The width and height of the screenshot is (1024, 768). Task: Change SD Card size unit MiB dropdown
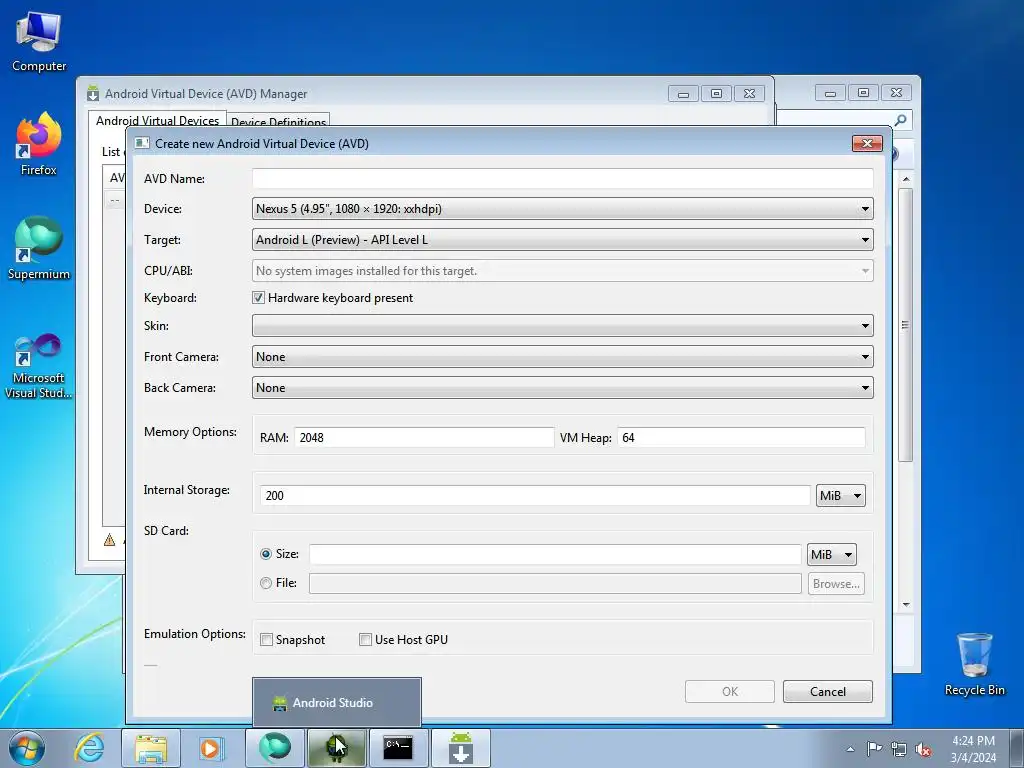[x=831, y=554]
